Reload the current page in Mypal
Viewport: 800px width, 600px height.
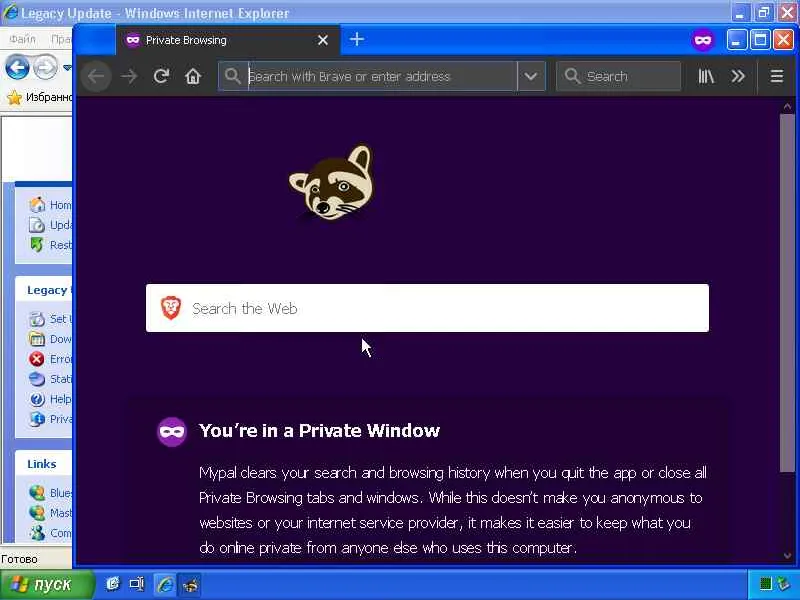tap(161, 77)
